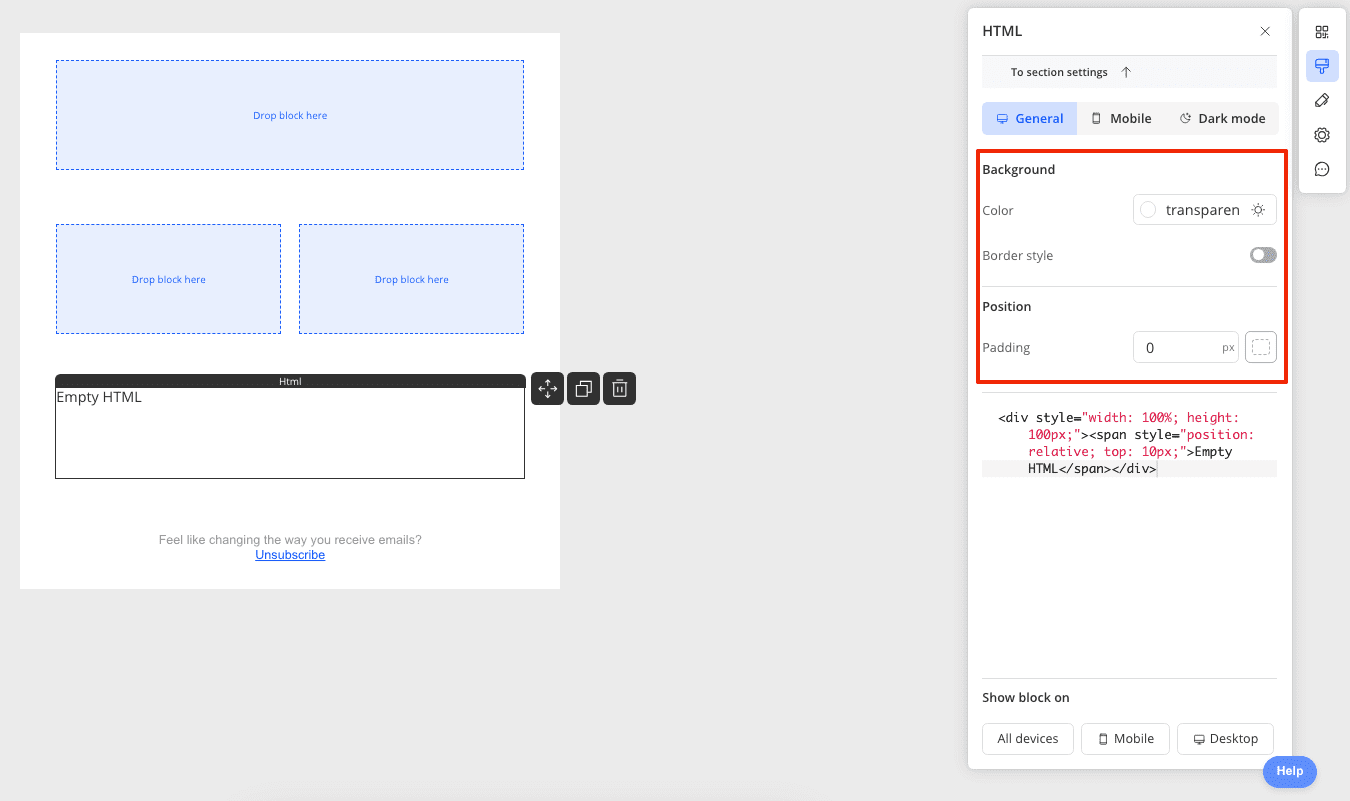Show block on Desktop only

(1225, 739)
